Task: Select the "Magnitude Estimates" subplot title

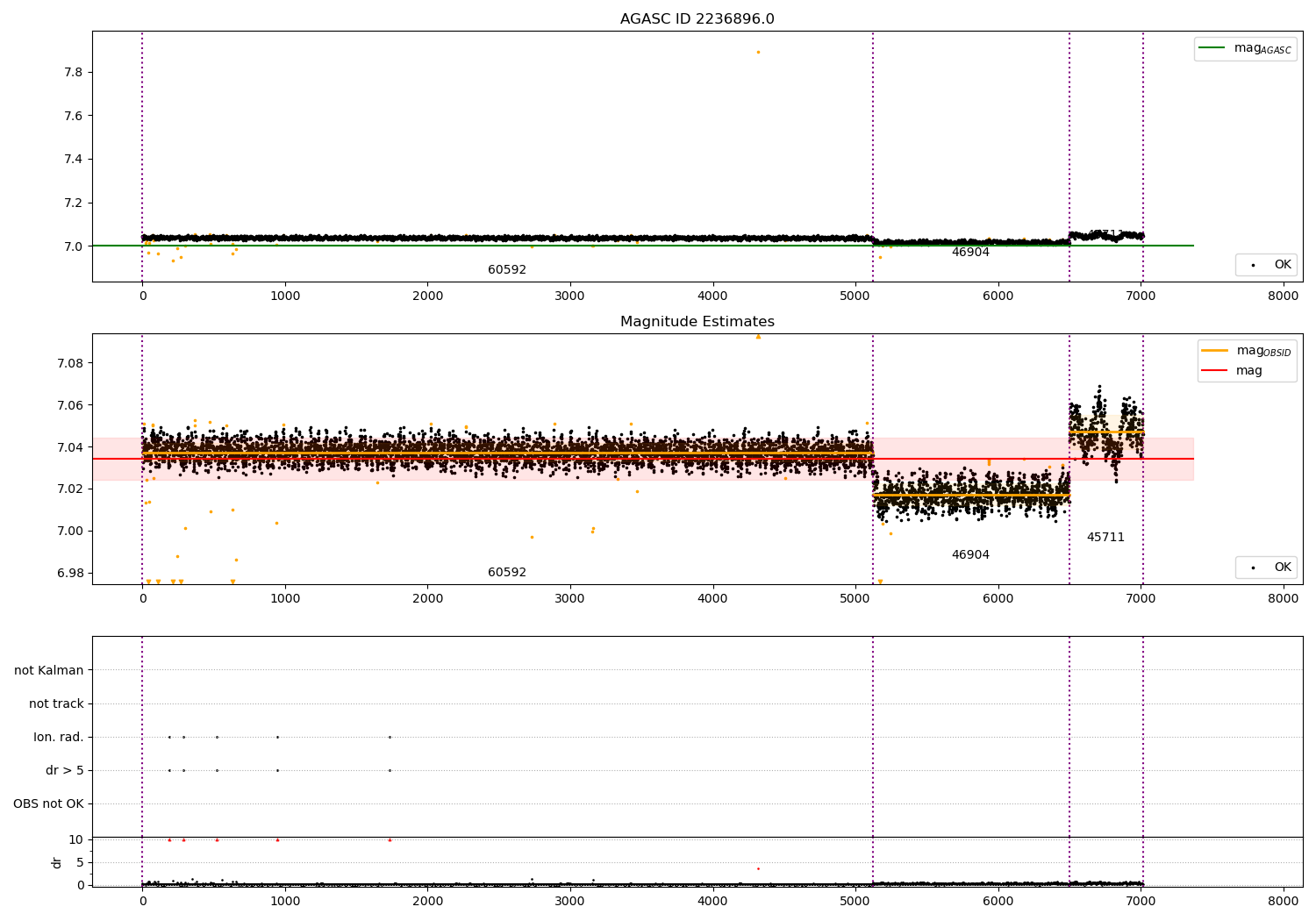Action: click(697, 322)
